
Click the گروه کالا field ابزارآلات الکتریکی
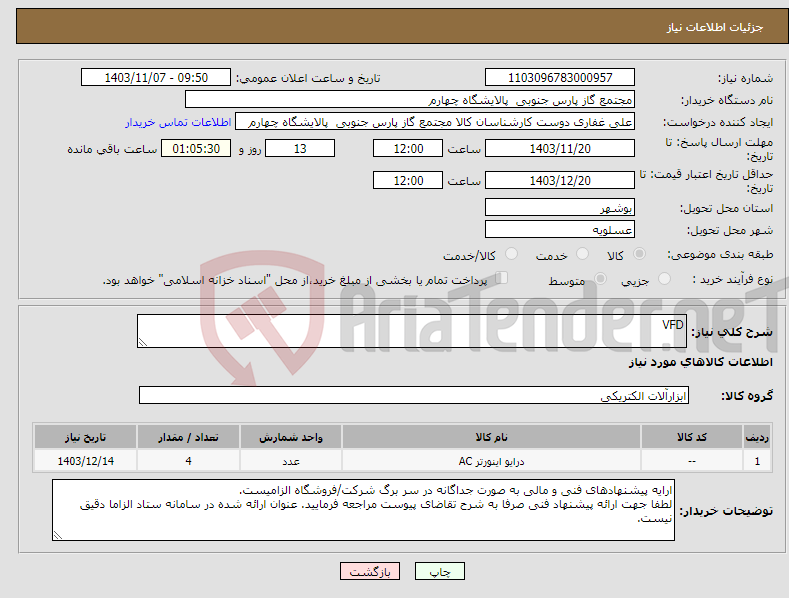tap(414, 396)
